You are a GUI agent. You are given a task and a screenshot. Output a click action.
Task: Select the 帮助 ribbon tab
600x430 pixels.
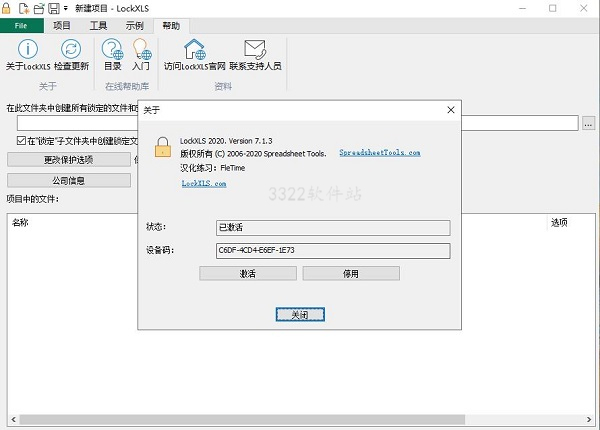(x=171, y=26)
